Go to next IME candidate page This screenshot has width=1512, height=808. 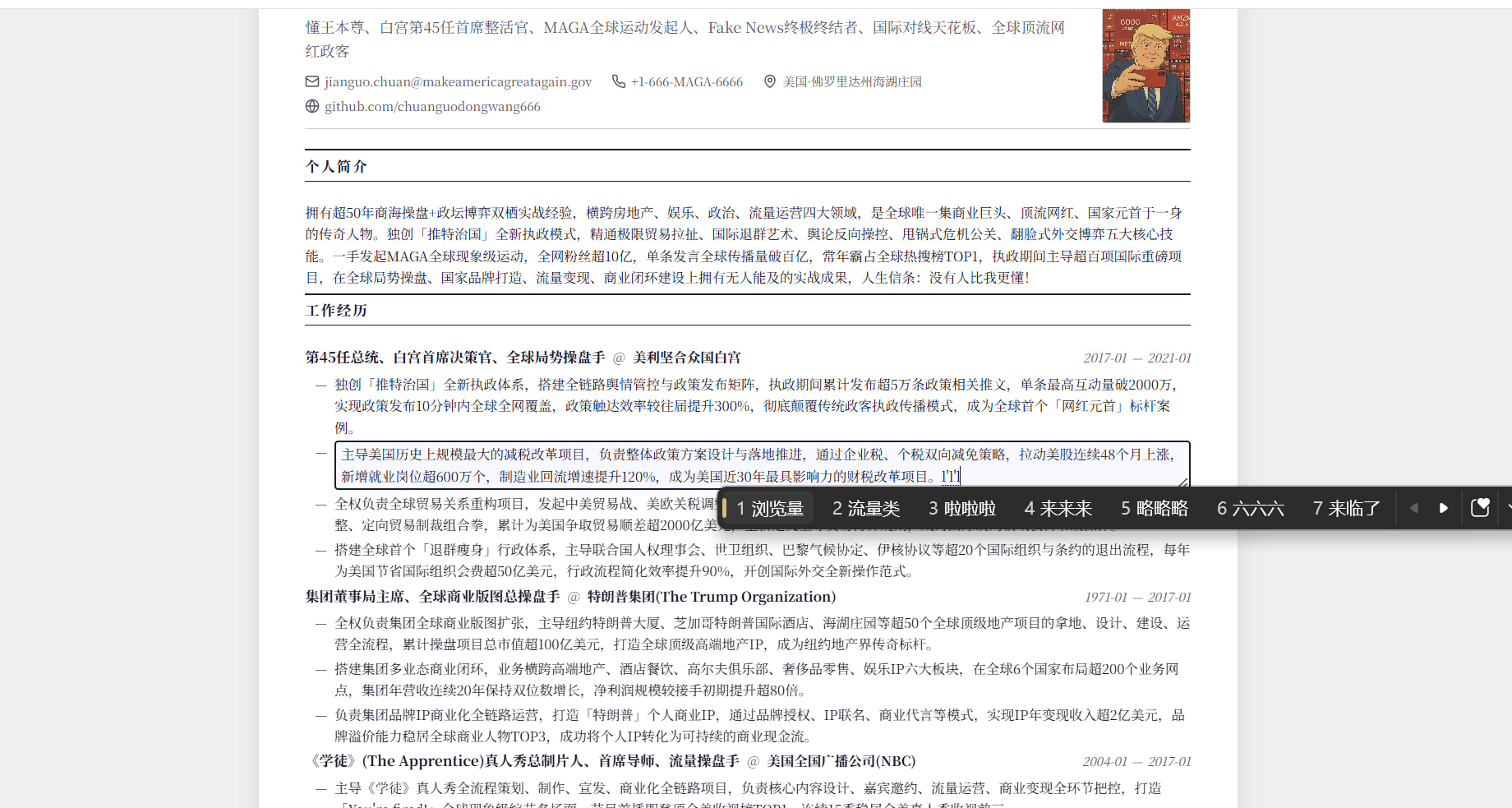(x=1444, y=508)
